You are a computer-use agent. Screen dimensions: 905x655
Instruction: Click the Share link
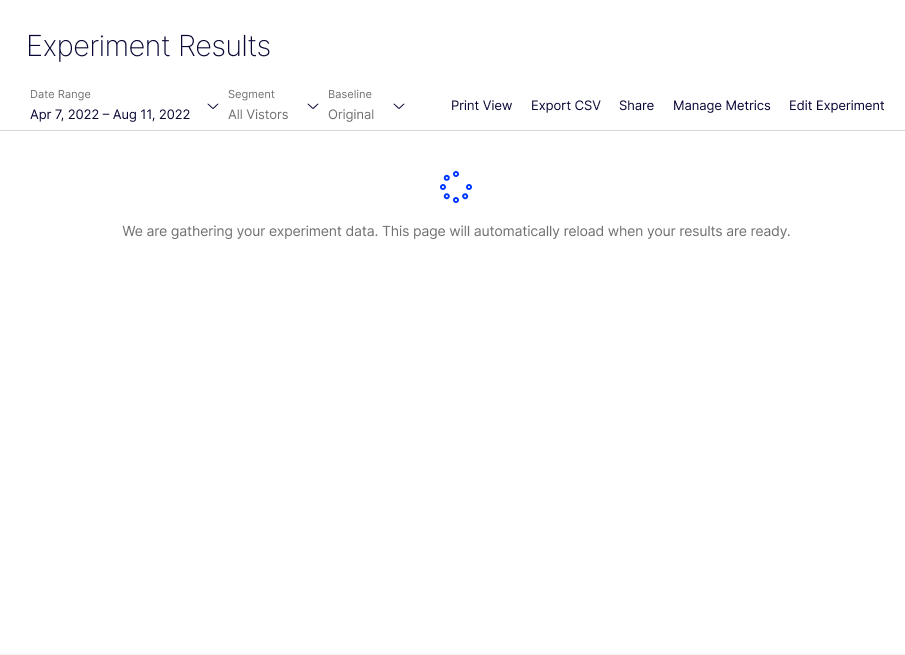[636, 106]
